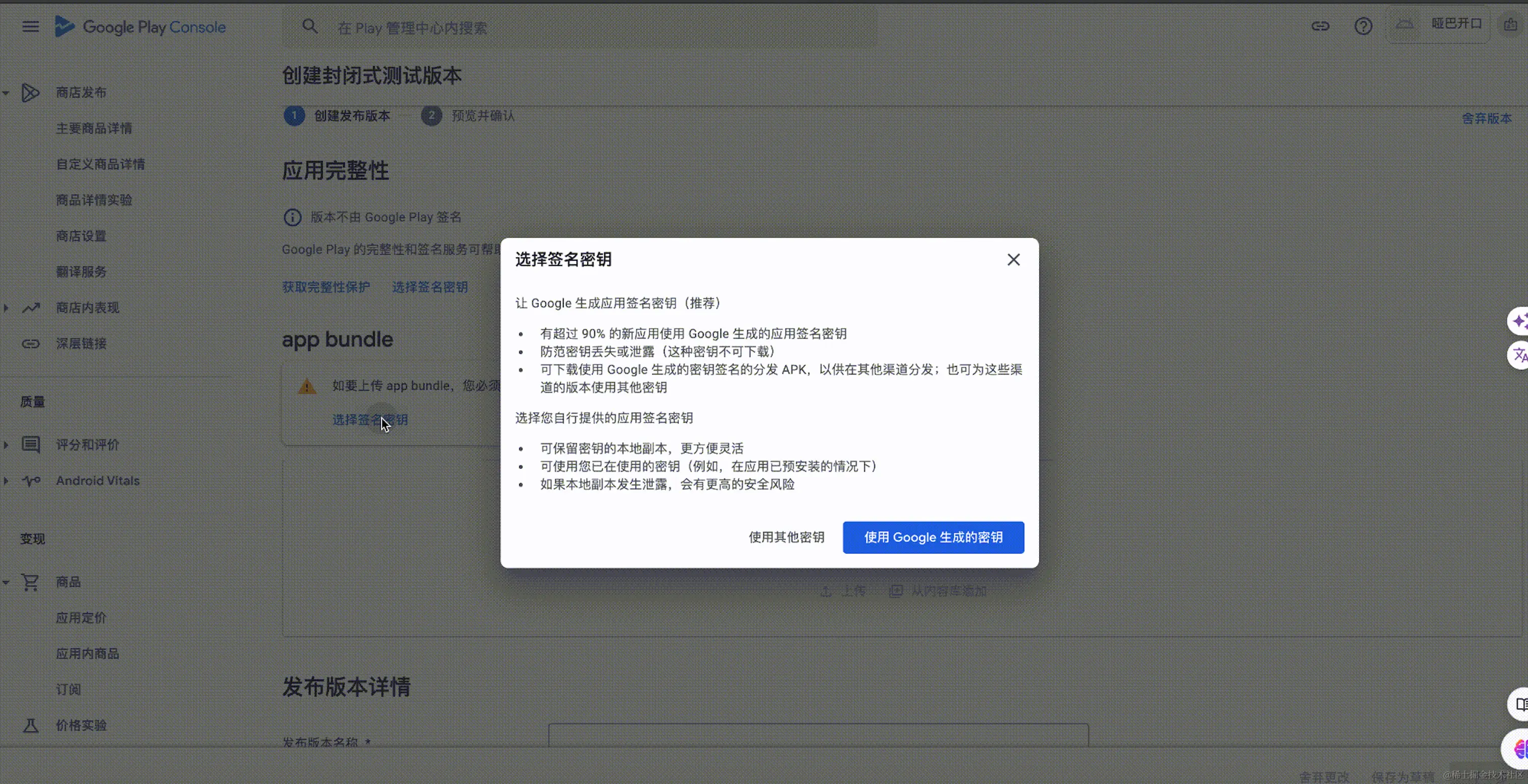
Task: Collapse the 商店发布 sidebar section
Action: tap(6, 93)
